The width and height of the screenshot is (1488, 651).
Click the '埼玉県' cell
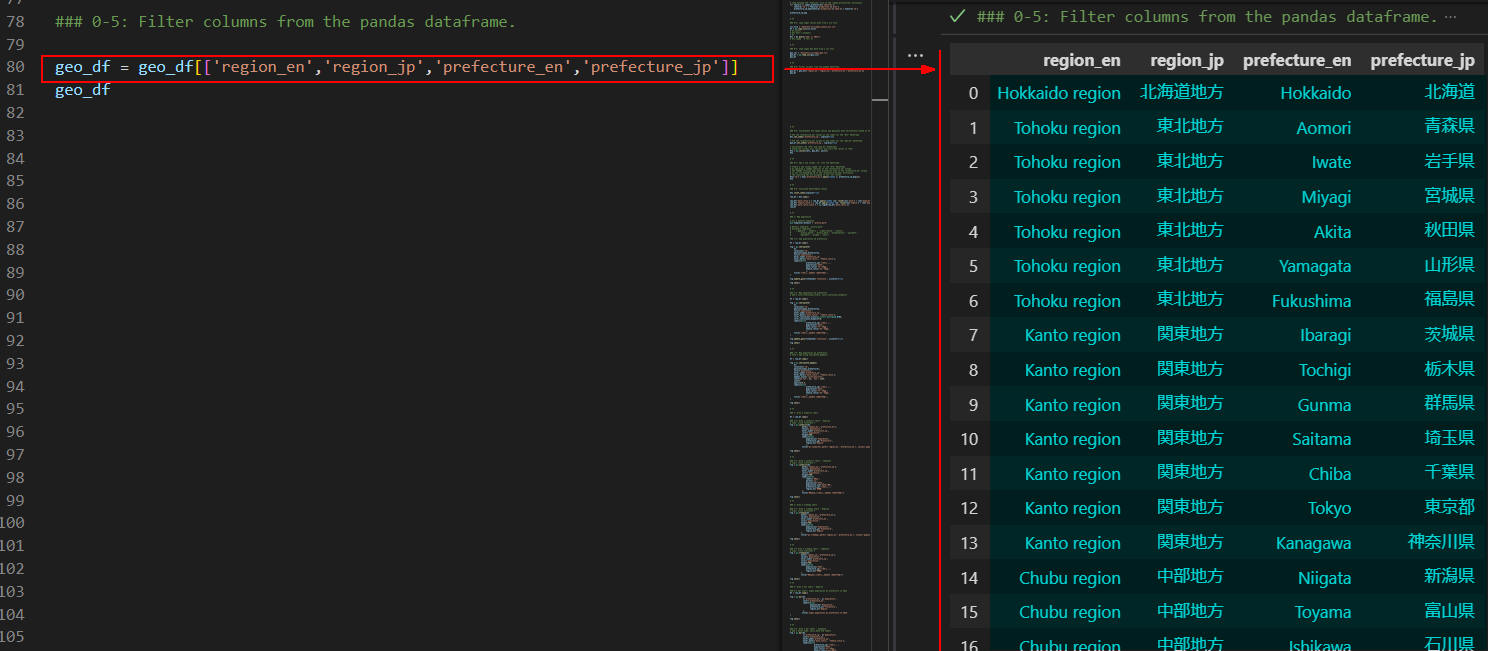coord(1450,438)
